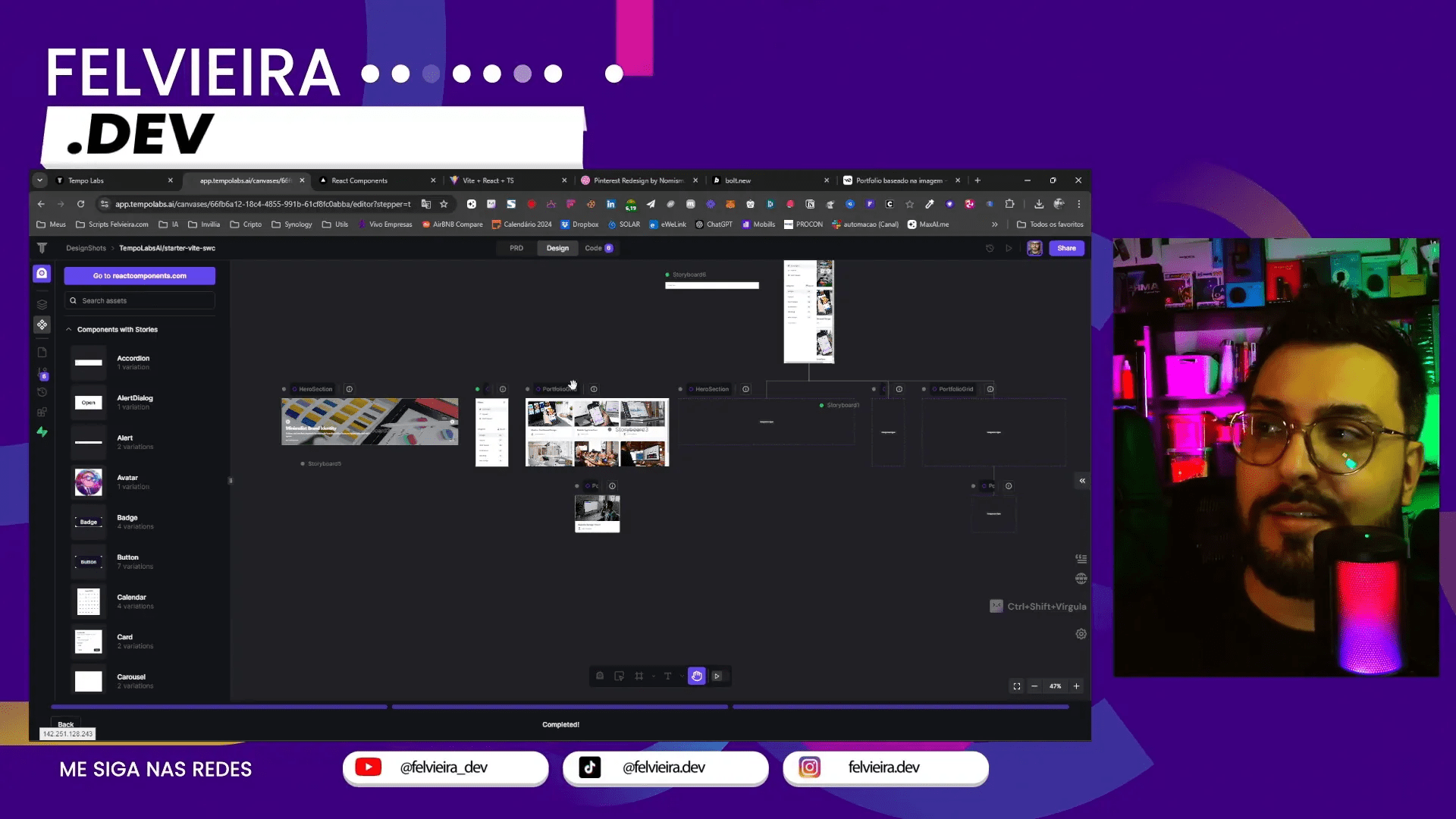Click the Search assets input field

coord(140,301)
